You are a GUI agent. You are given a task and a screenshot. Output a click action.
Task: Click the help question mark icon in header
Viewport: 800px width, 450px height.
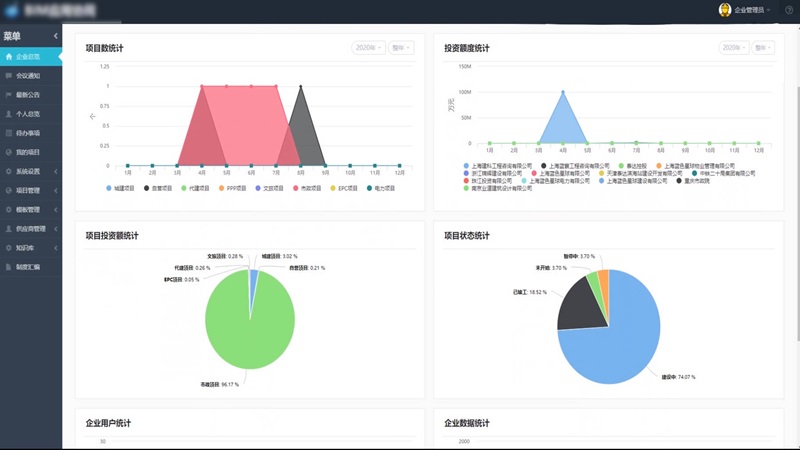788,10
